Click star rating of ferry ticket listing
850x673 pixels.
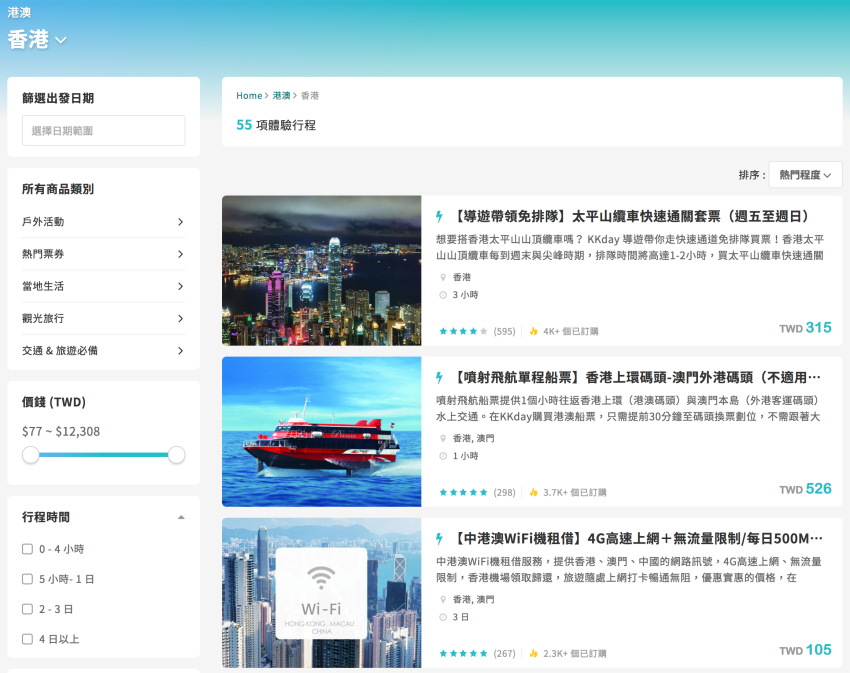click(463, 492)
